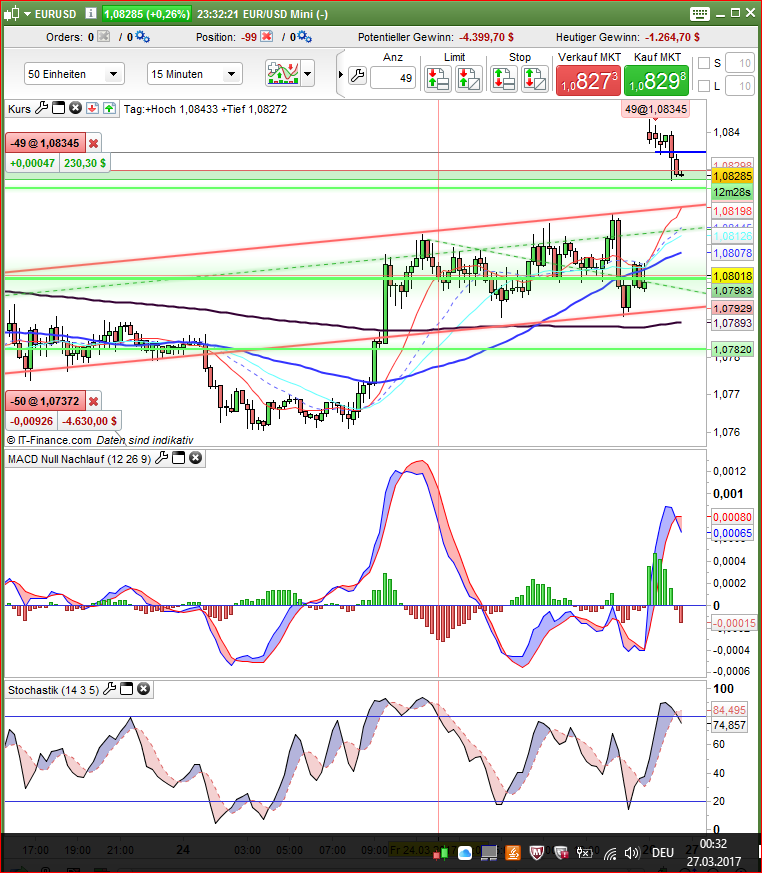Click the Stochastik value 84,495 label

coord(729,710)
